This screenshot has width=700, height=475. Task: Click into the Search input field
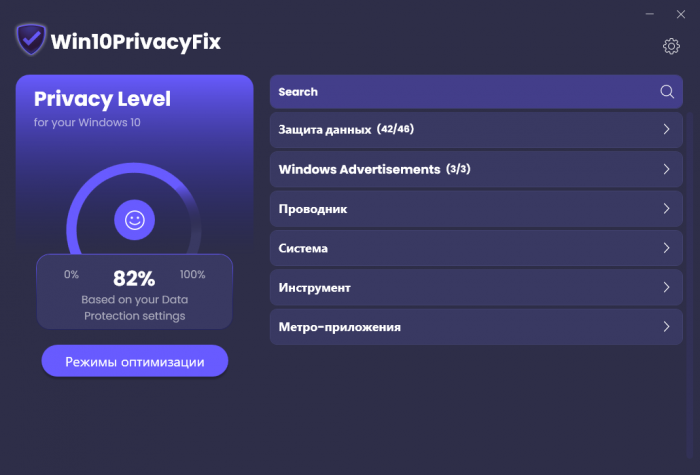click(x=450, y=92)
